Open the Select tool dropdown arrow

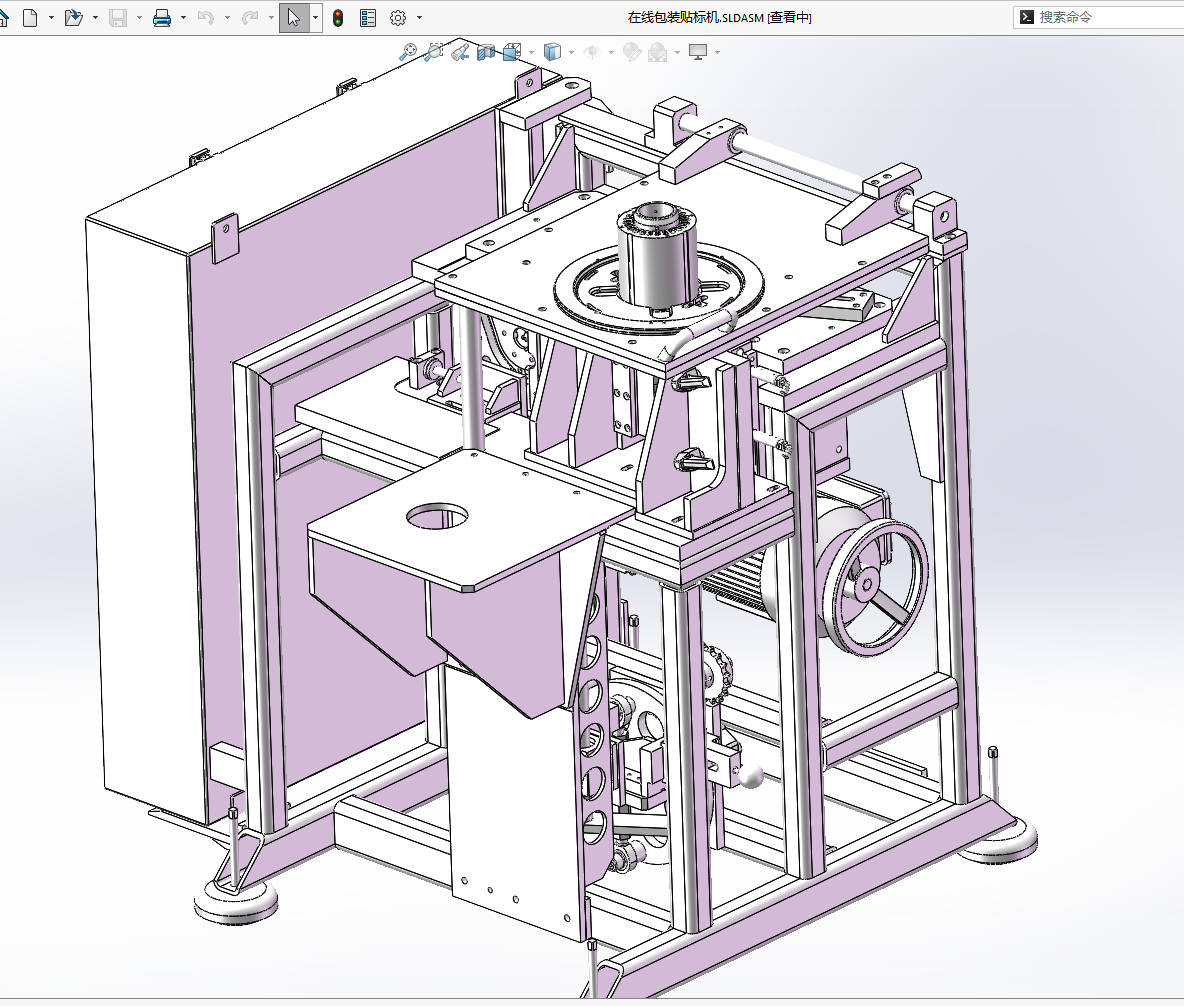tap(316, 17)
